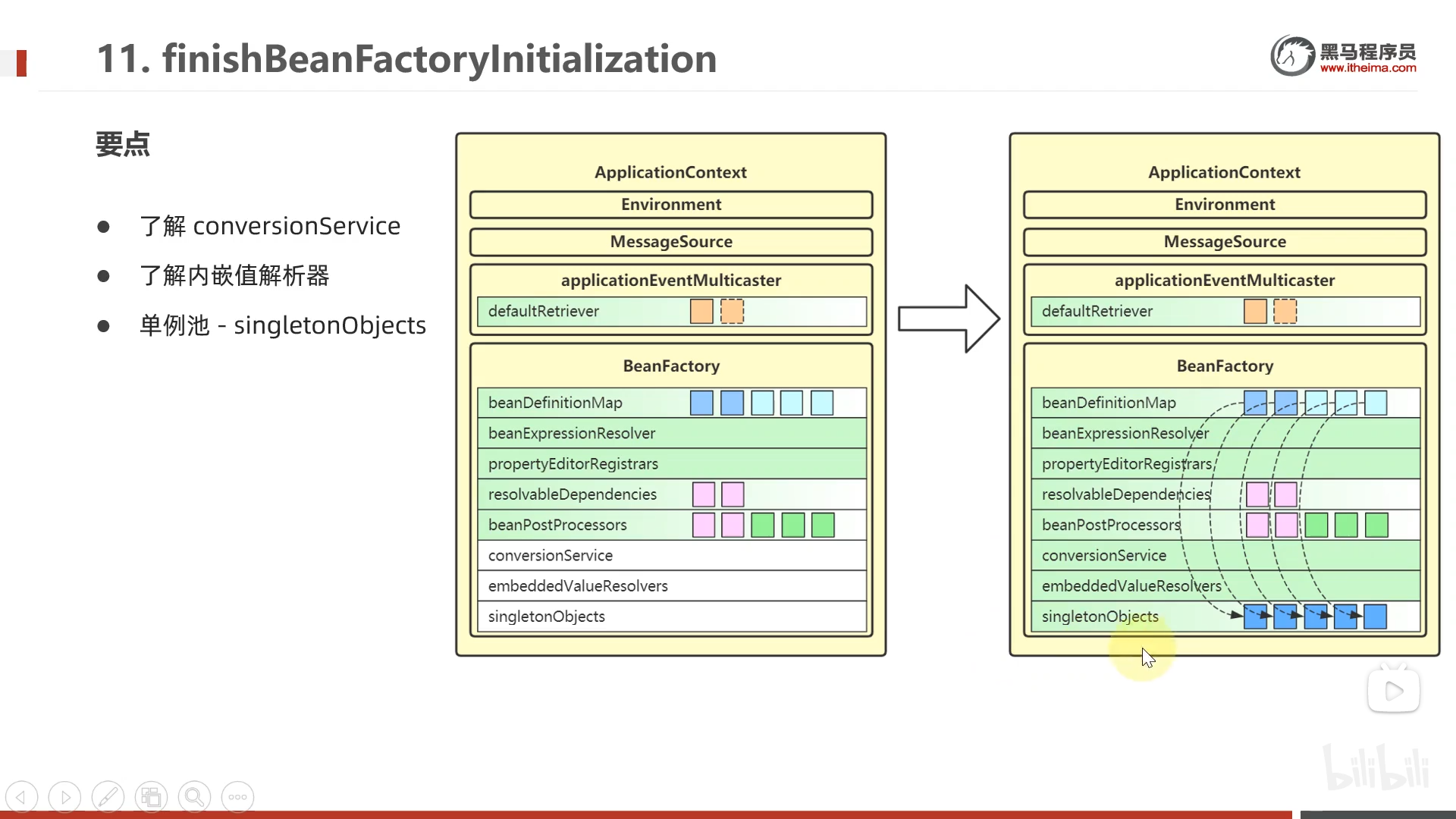
Task: Click conversionService row in right diagram
Action: pos(1225,555)
